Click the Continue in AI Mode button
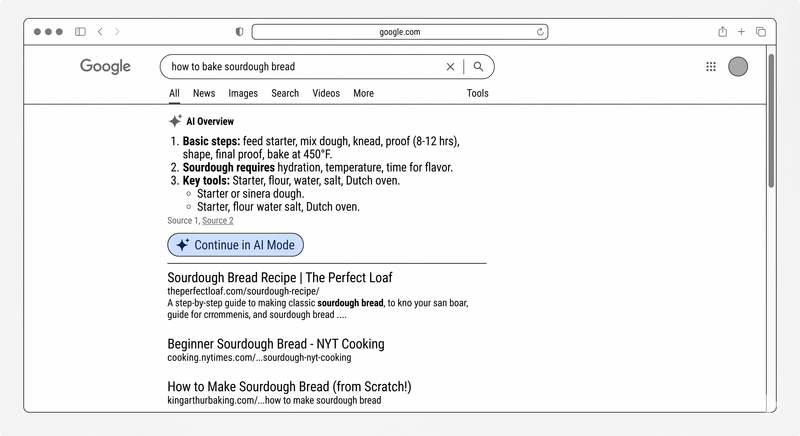800x436 pixels. (235, 245)
